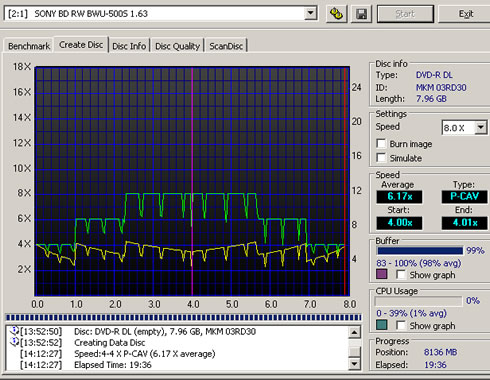This screenshot has height=380, width=490.
Task: Click the Length 7.96 GB value
Action: coord(431,99)
